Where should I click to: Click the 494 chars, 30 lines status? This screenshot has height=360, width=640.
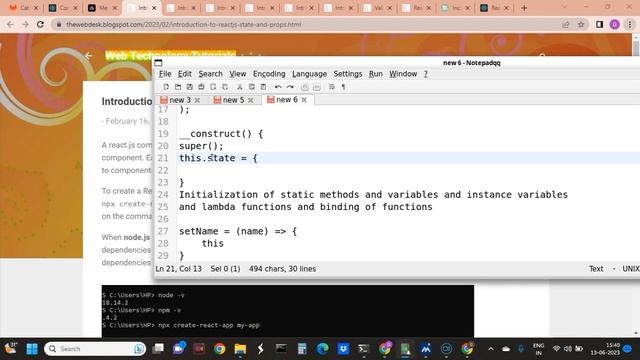[x=282, y=269]
